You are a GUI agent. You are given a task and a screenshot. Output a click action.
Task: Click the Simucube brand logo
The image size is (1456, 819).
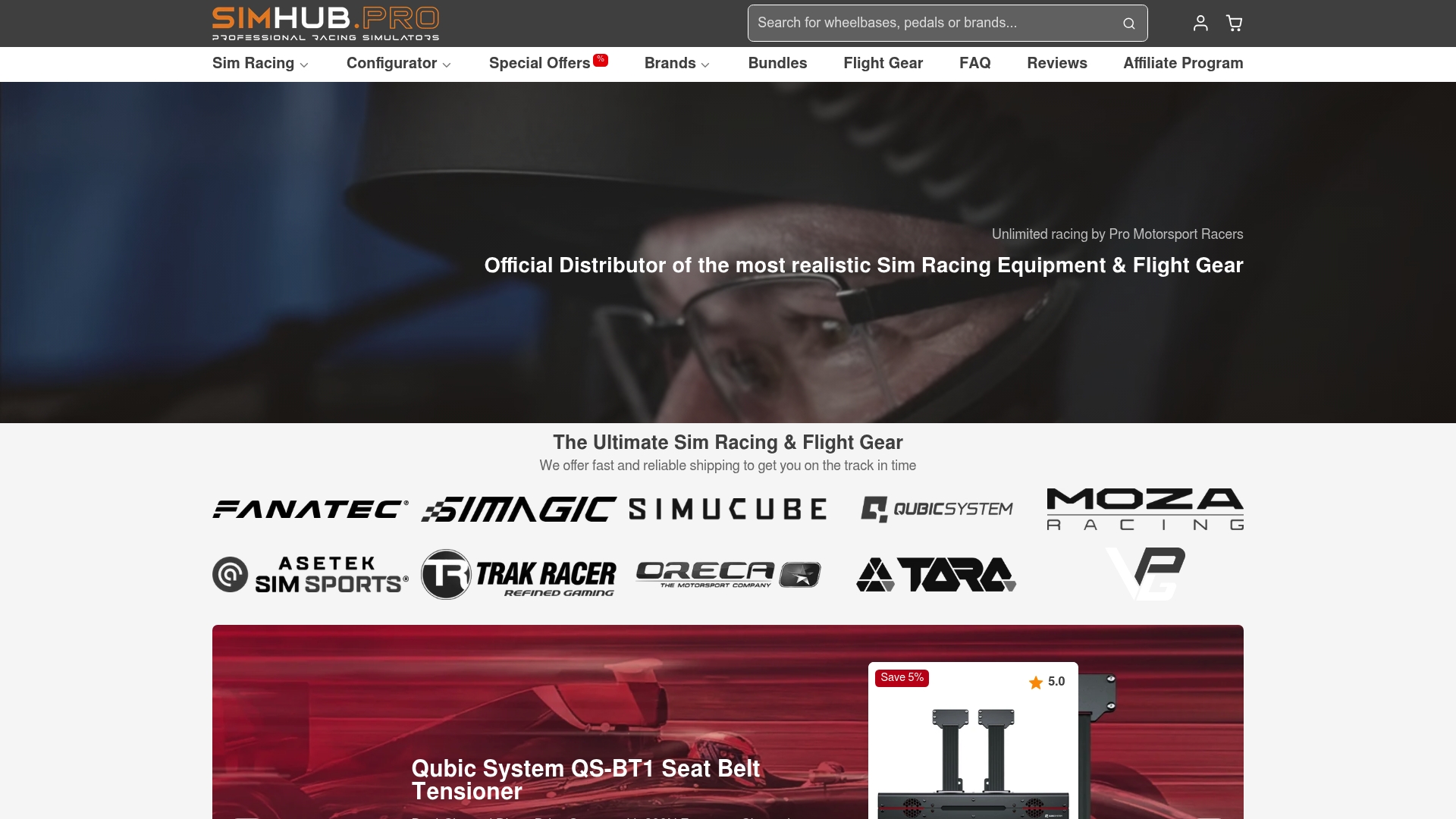click(x=728, y=509)
